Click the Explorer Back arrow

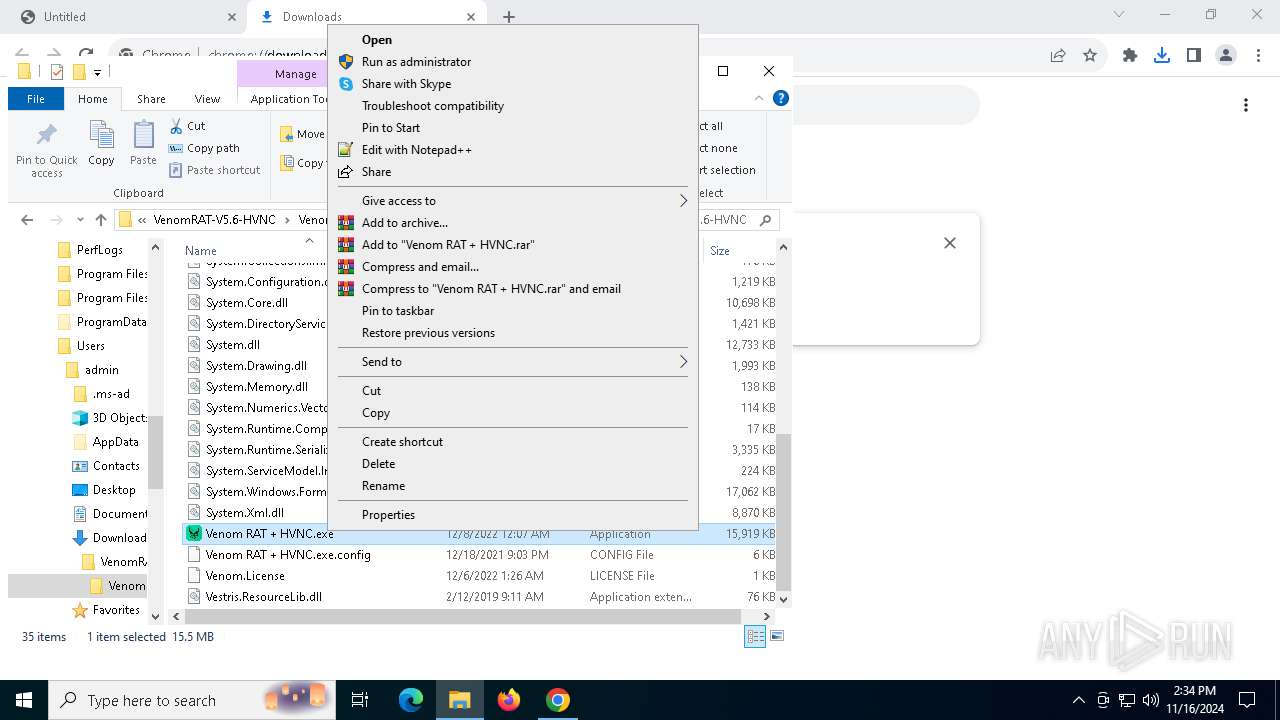(x=27, y=220)
